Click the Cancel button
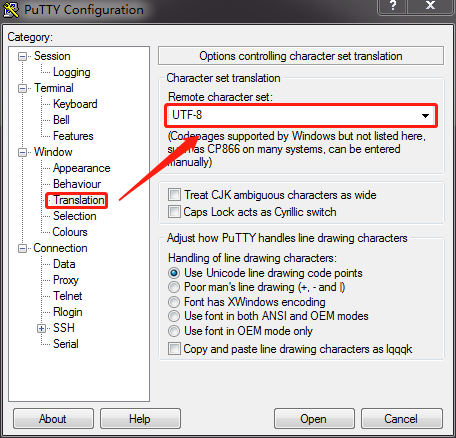 [x=401, y=419]
